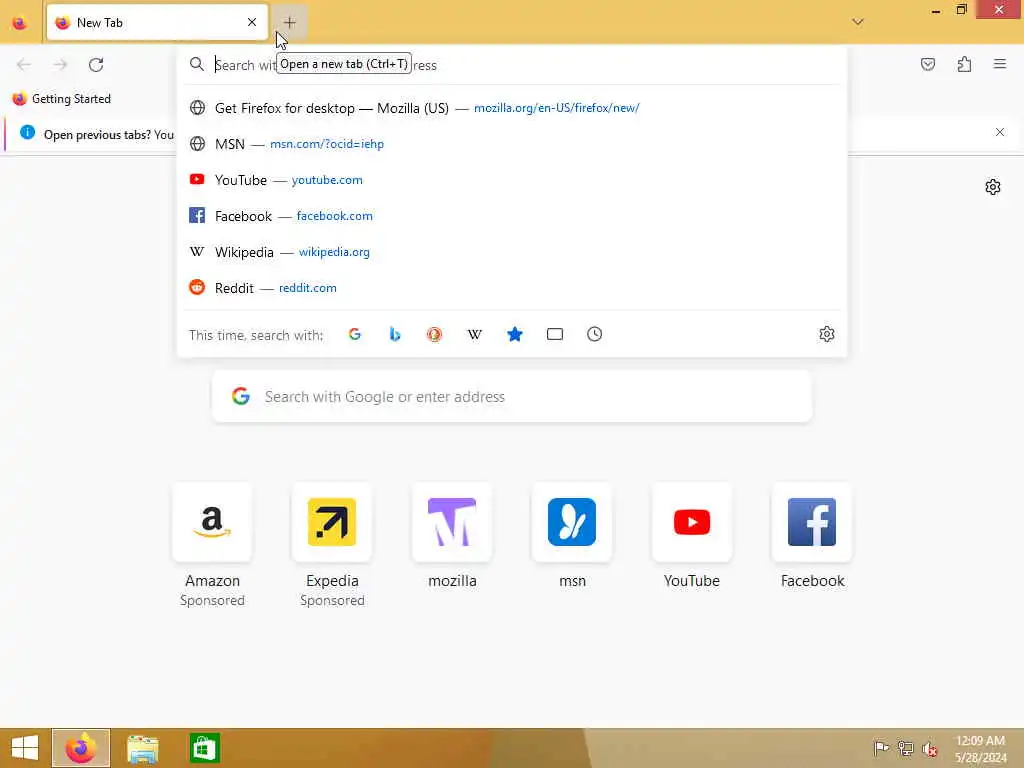Search history with clock icon

coord(594,334)
